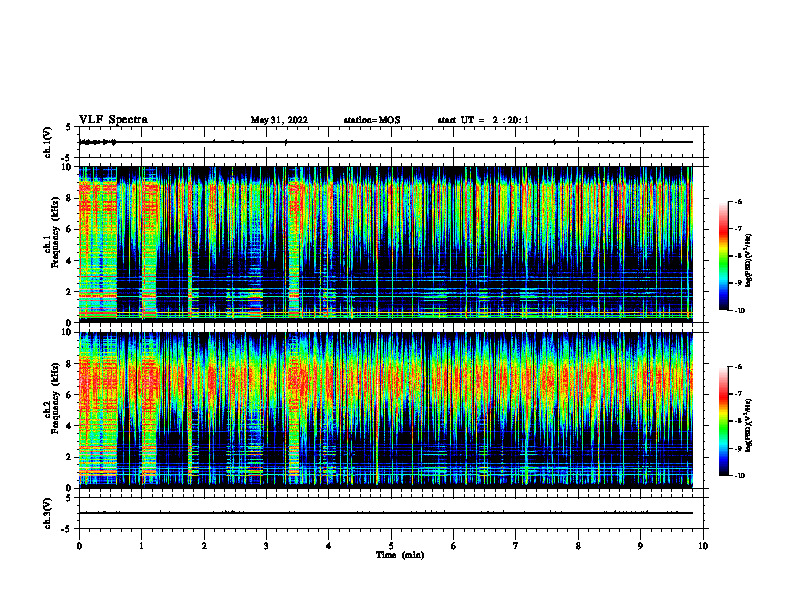Click time axis tick label "1"
792x612 pixels.
click(141, 546)
